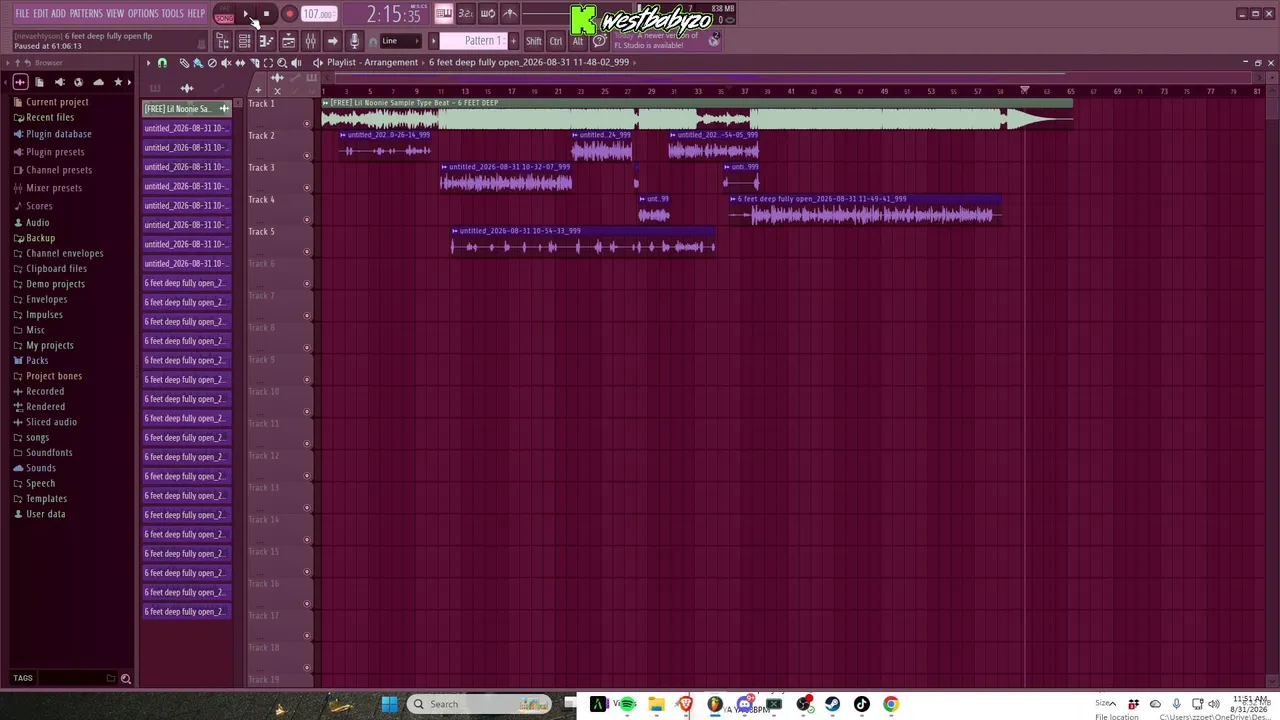Open the OPTIONS menu
The image size is (1280, 720).
pyautogui.click(x=143, y=14)
